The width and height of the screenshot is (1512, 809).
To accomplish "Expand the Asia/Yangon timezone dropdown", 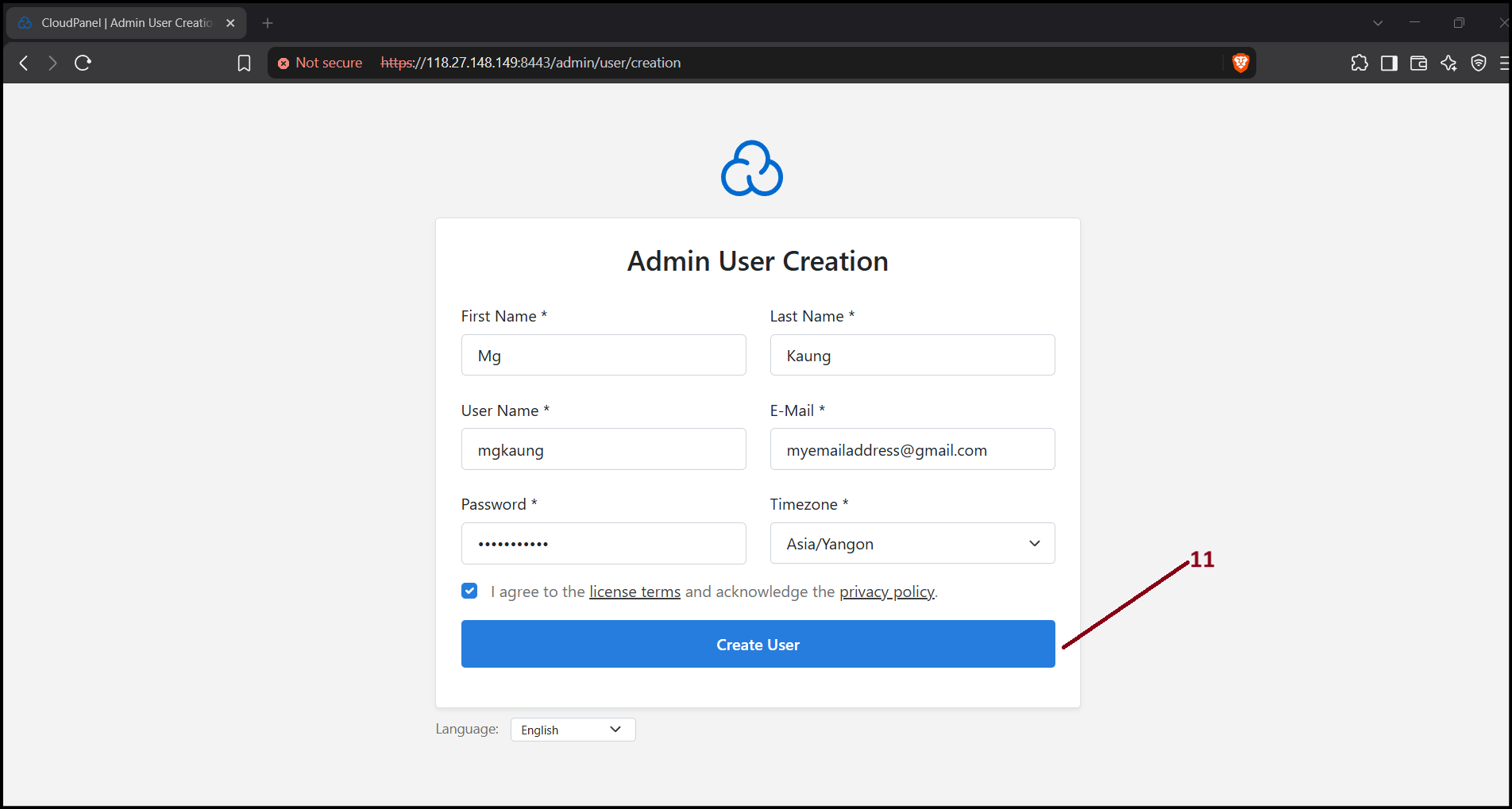I will click(912, 543).
